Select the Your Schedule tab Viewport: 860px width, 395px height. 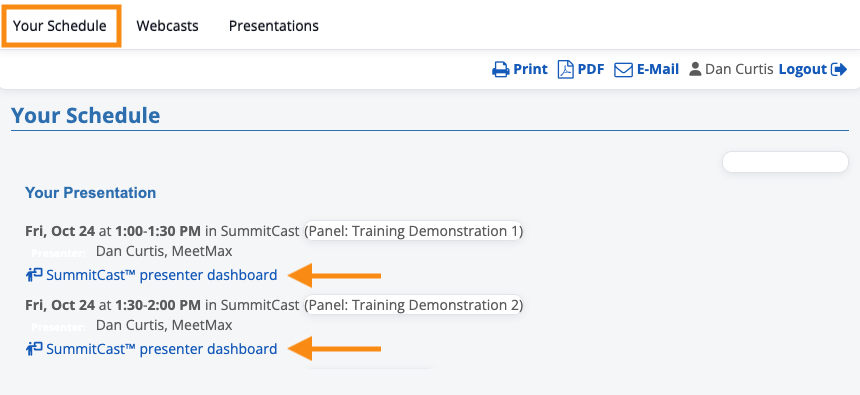(x=60, y=26)
